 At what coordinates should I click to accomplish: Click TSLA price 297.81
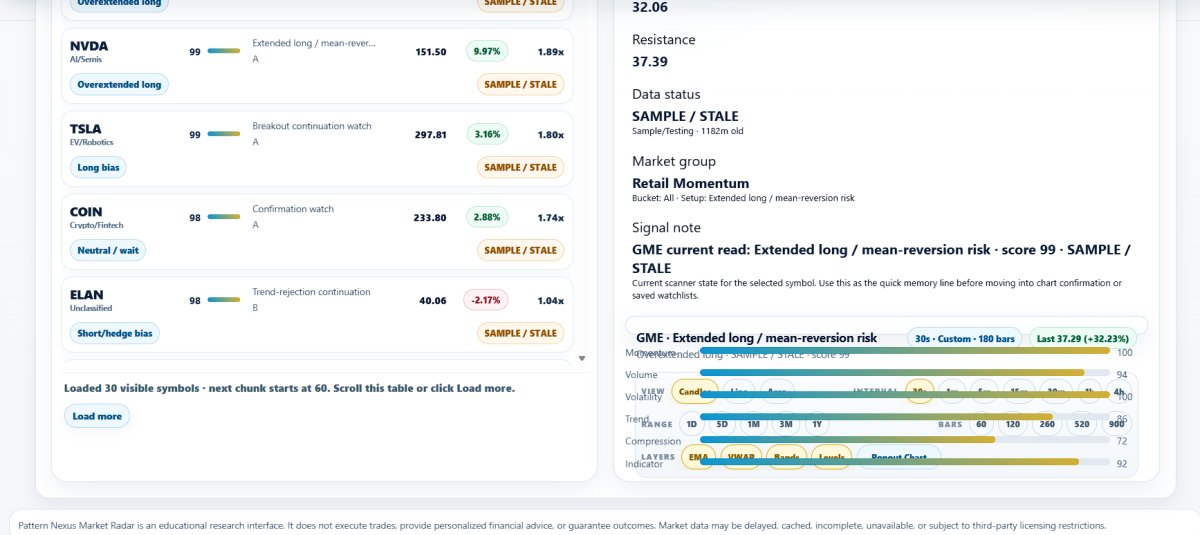430,135
